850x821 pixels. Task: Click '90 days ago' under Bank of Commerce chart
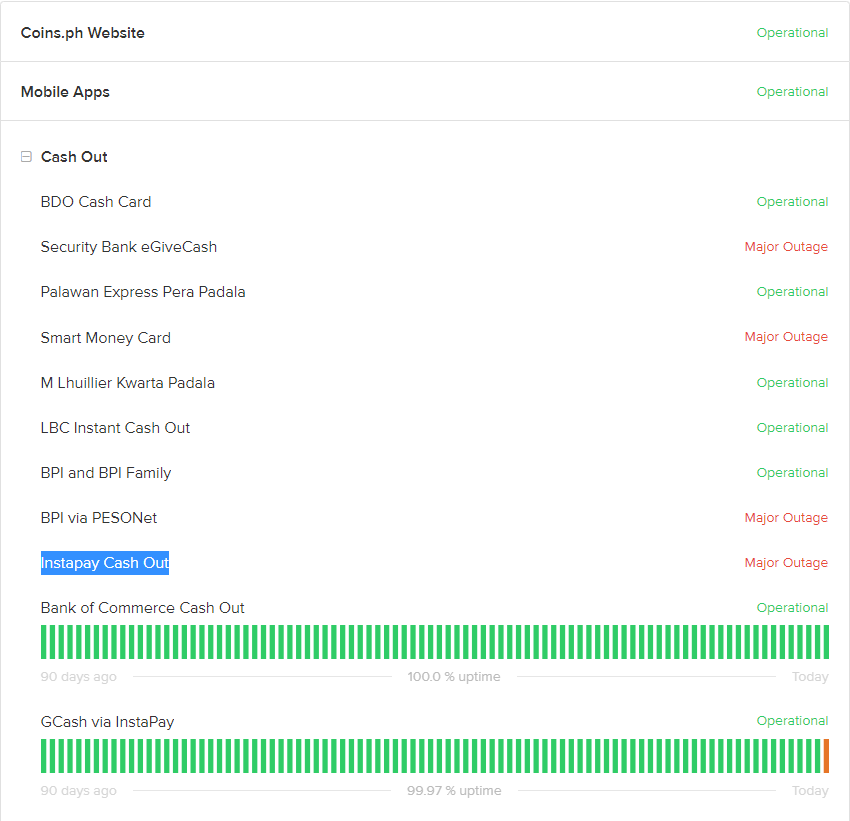pyautogui.click(x=79, y=677)
